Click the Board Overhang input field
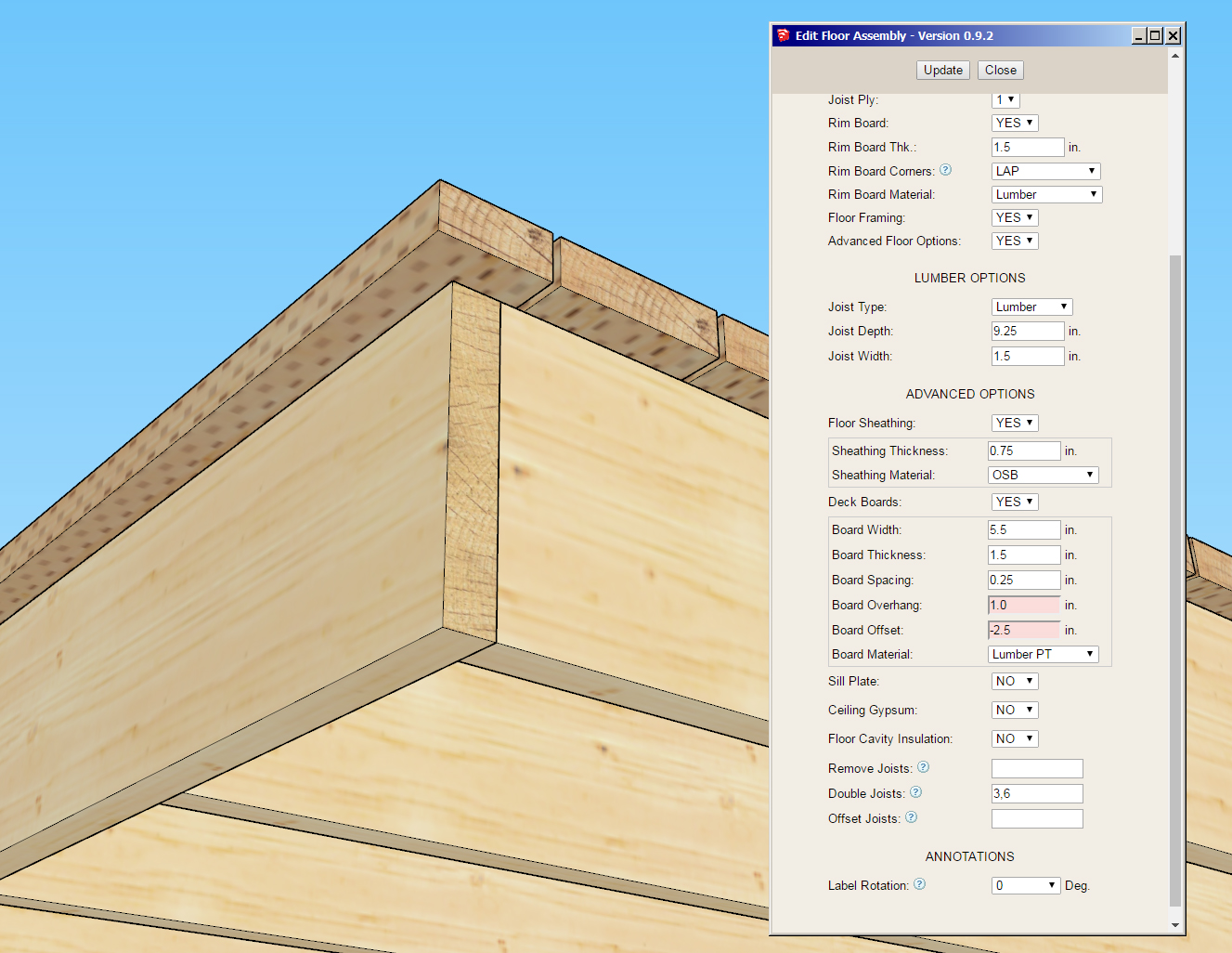 pyautogui.click(x=1023, y=605)
